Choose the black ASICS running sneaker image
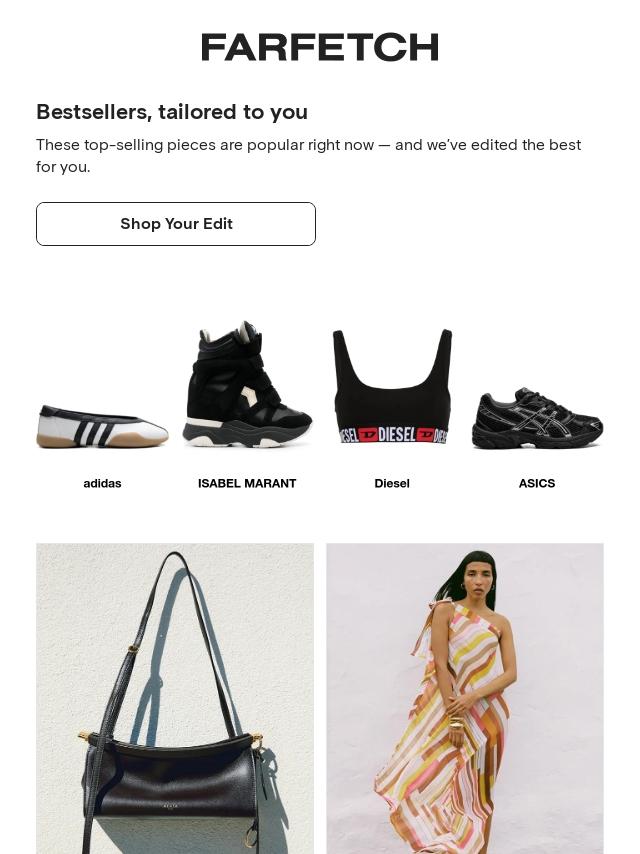The image size is (640, 854). point(537,418)
